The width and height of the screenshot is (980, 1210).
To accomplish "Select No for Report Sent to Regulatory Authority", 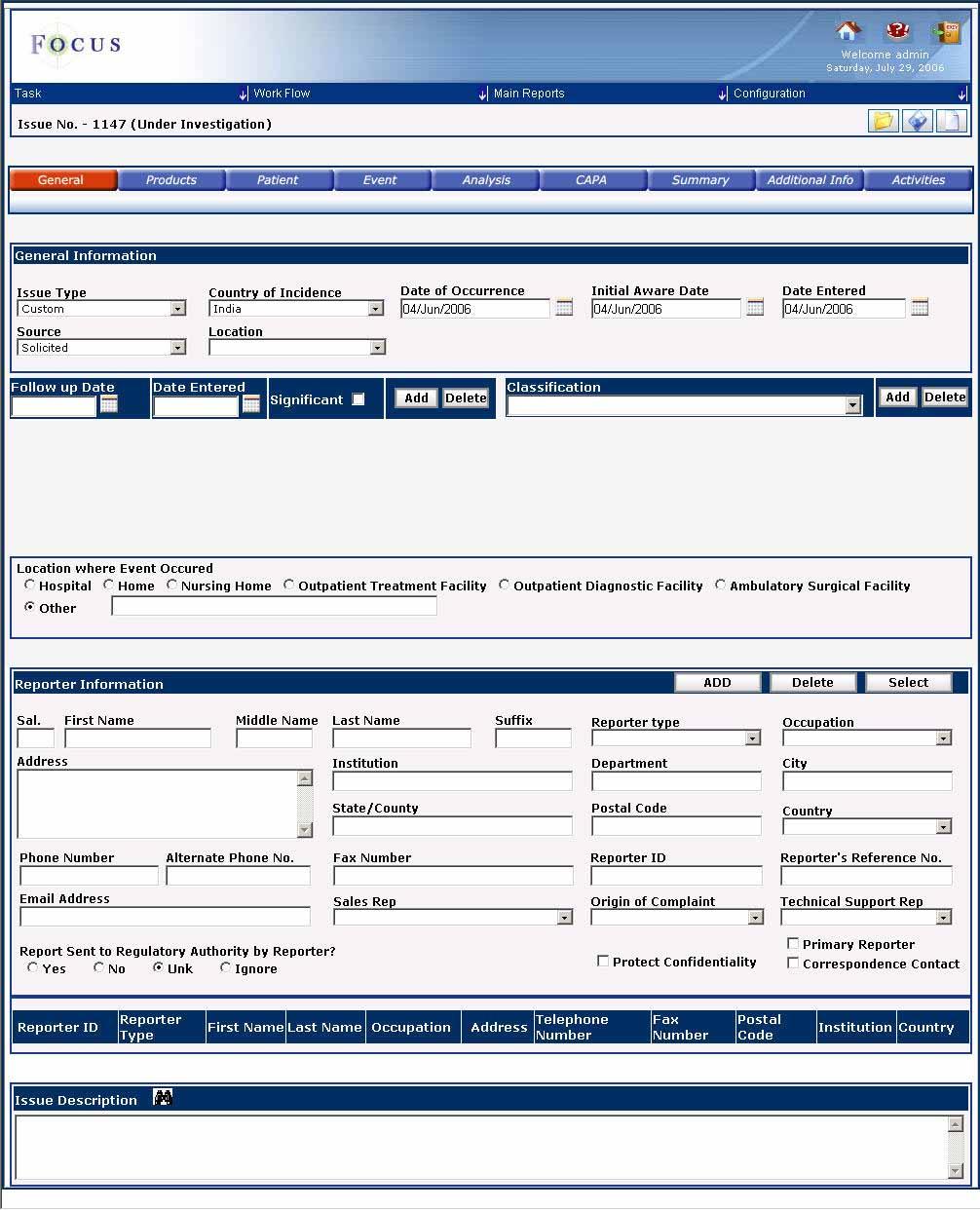I will (x=99, y=967).
